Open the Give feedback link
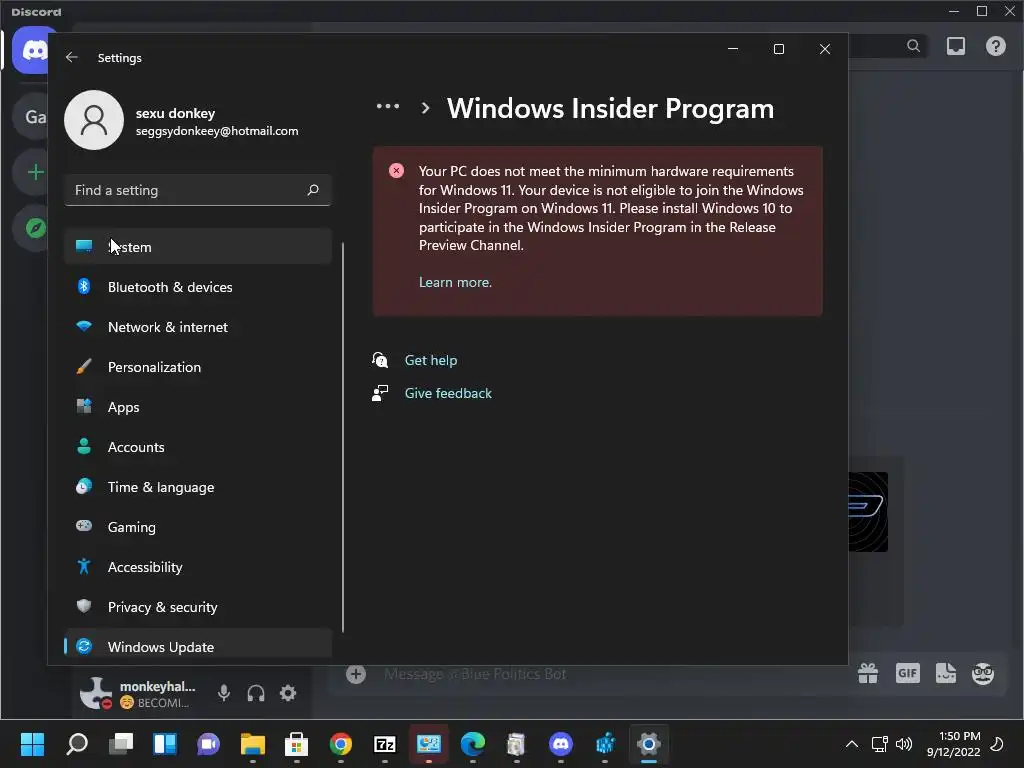The height and width of the screenshot is (768, 1024). tap(448, 393)
